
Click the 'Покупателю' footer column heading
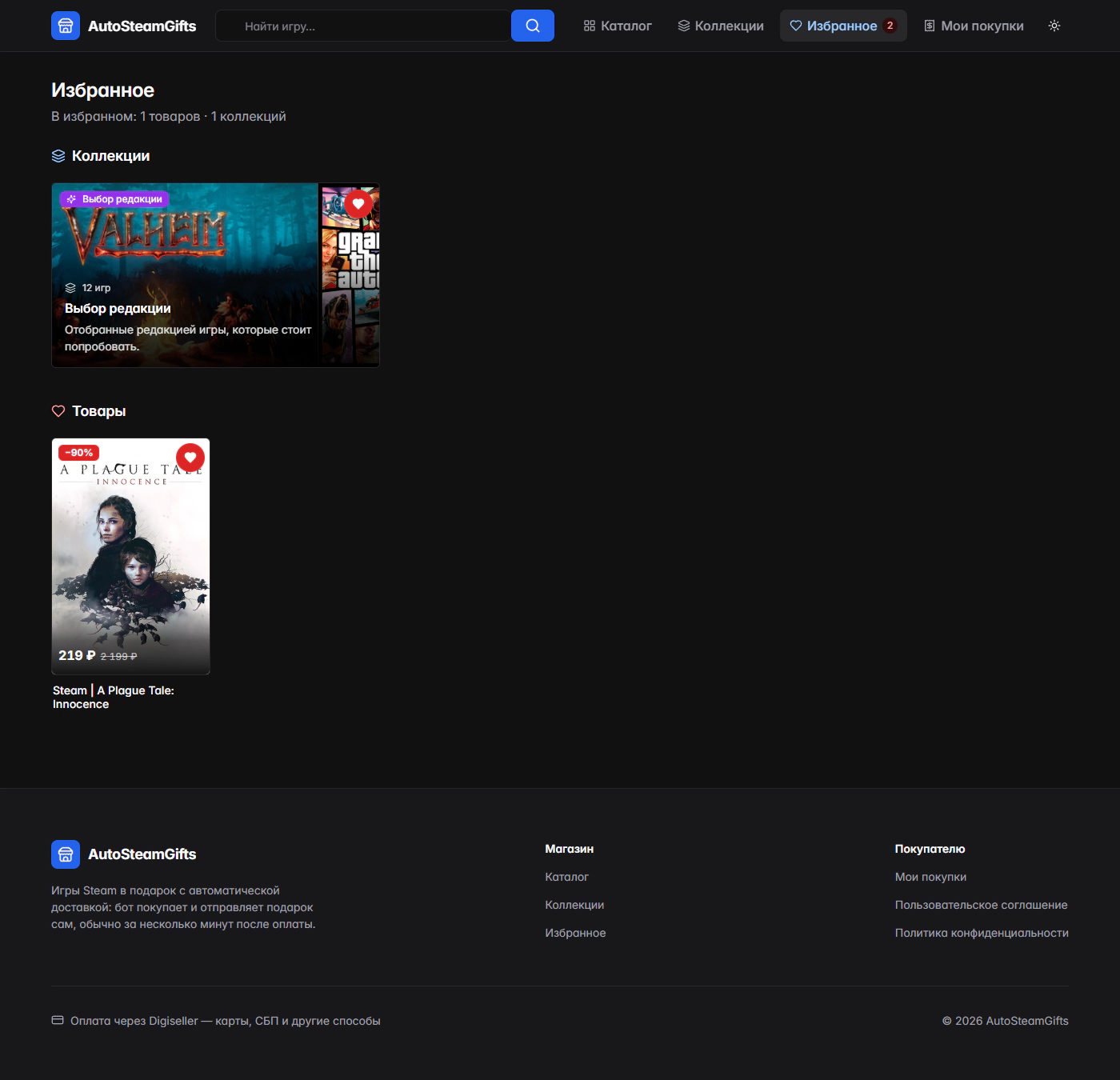pos(930,849)
